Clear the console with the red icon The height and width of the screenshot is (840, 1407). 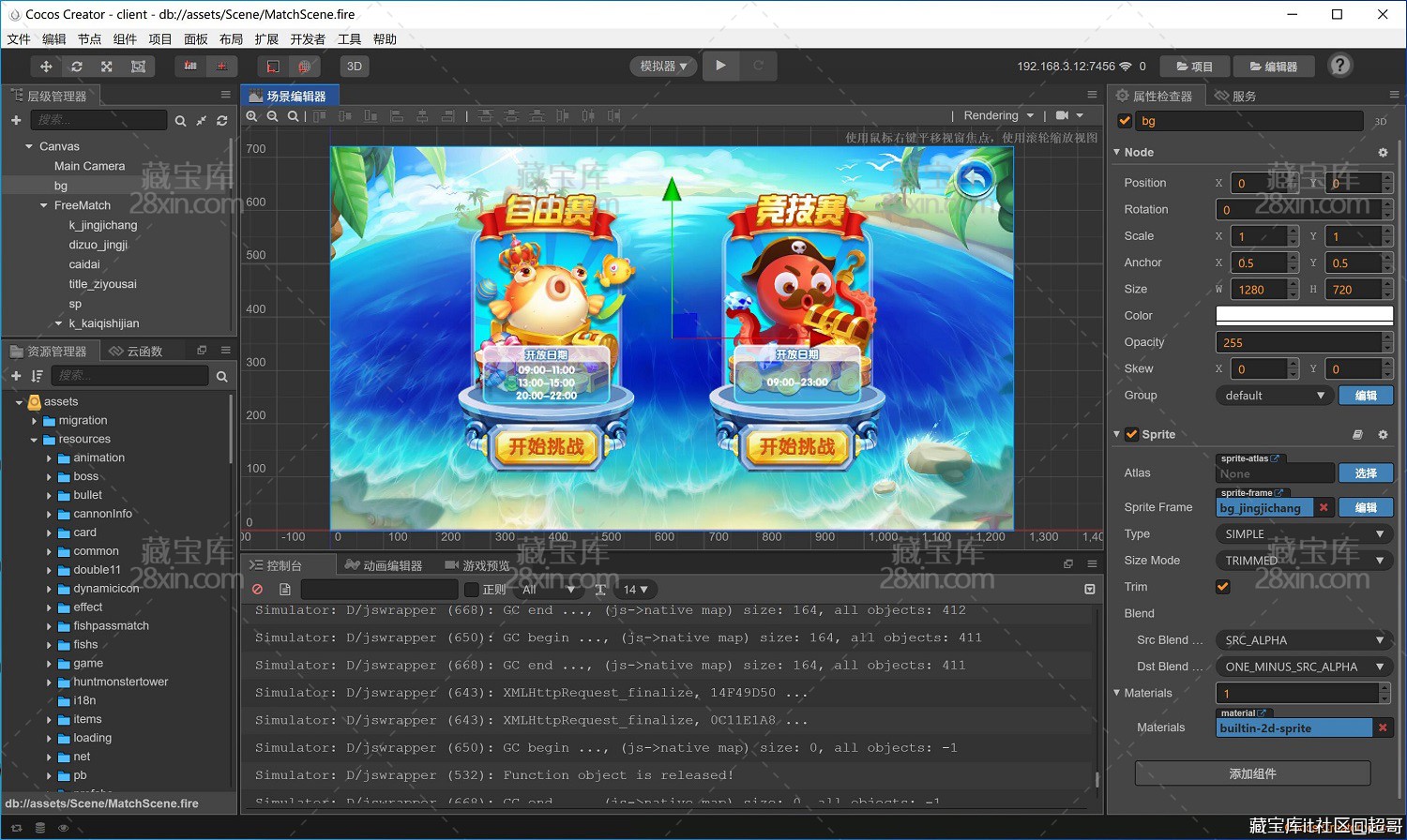pos(257,590)
